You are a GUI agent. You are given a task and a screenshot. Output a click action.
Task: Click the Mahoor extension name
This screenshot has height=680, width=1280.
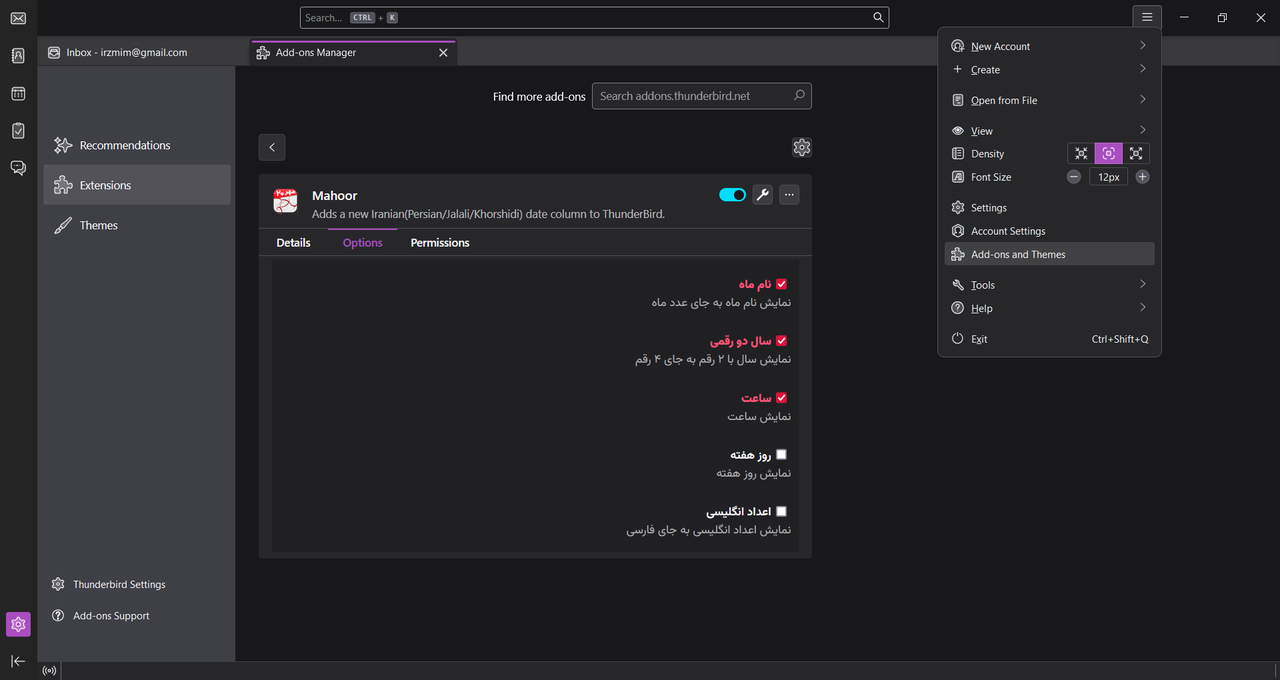tap(334, 196)
